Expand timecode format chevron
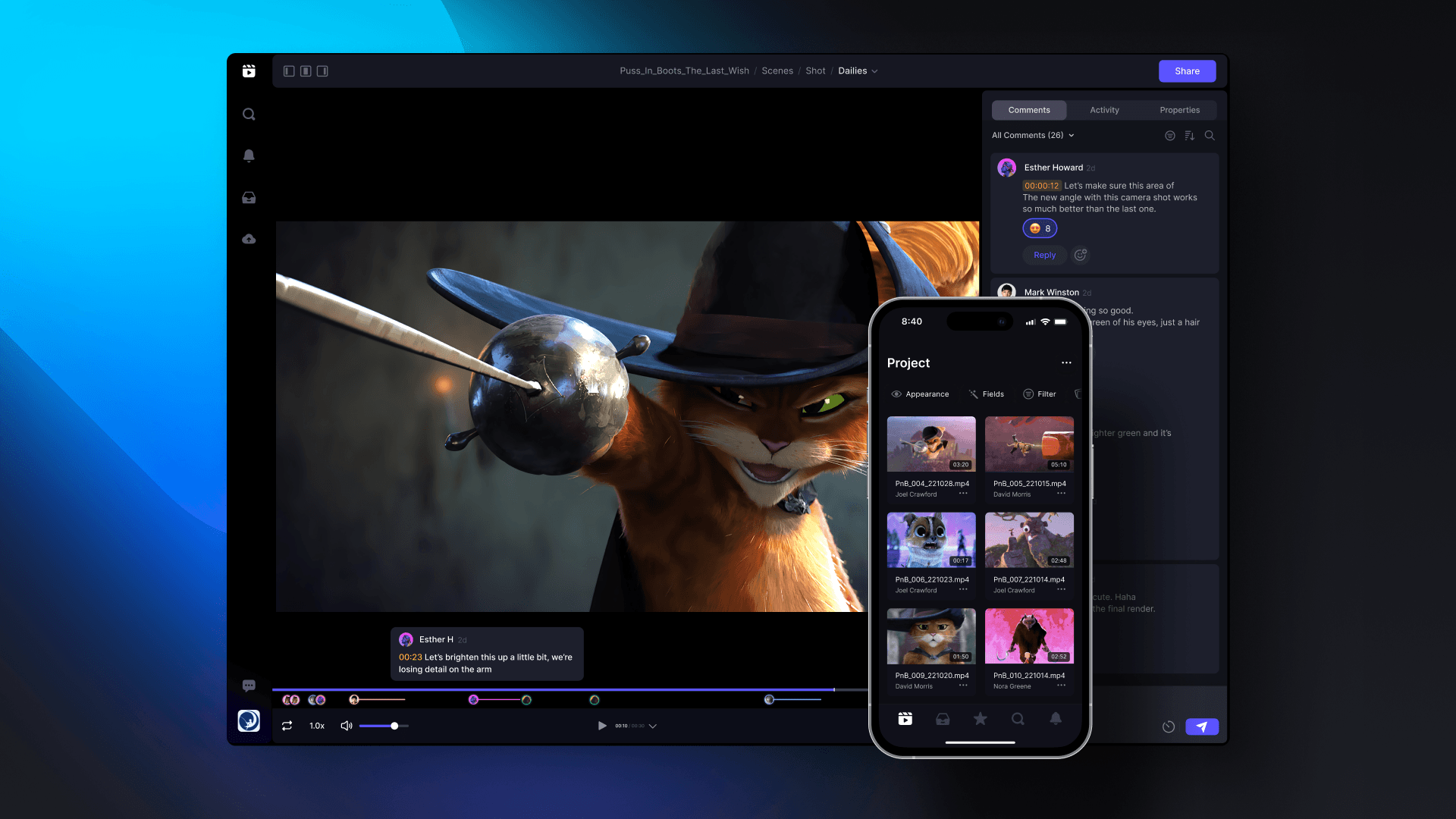 [653, 726]
